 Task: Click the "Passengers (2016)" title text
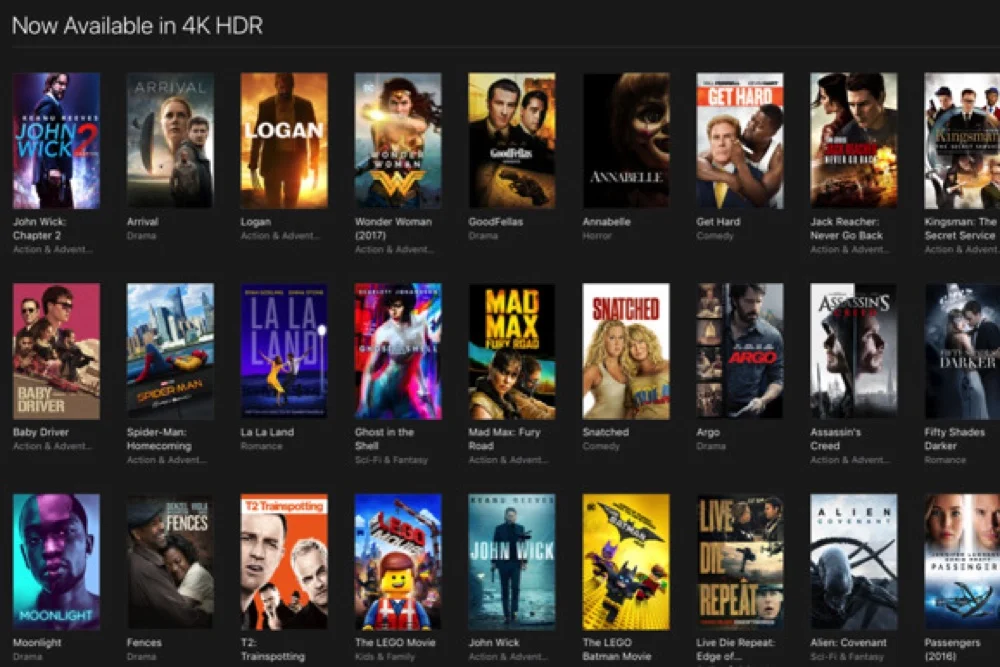(x=952, y=649)
